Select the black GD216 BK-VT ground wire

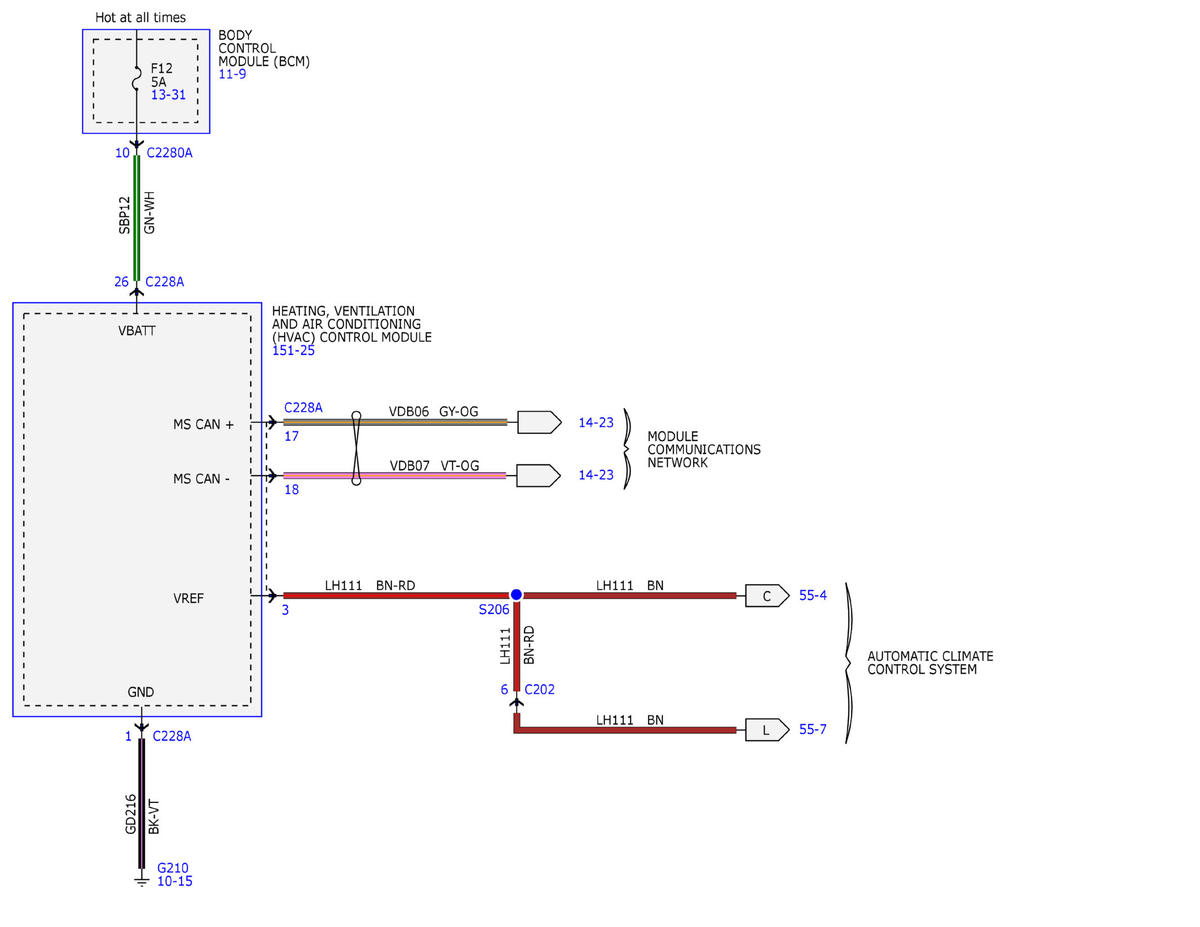[x=141, y=805]
